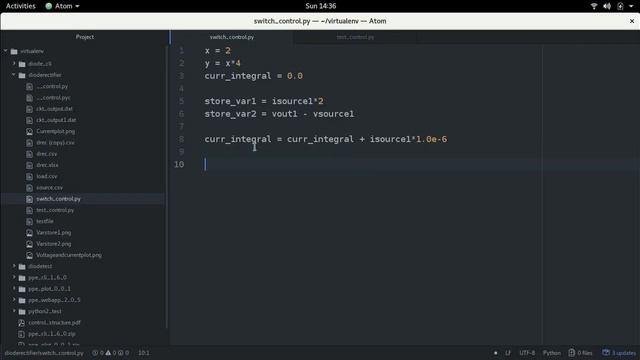Open the clock showing Sun 14:36
The image size is (640, 360).
click(x=320, y=6)
